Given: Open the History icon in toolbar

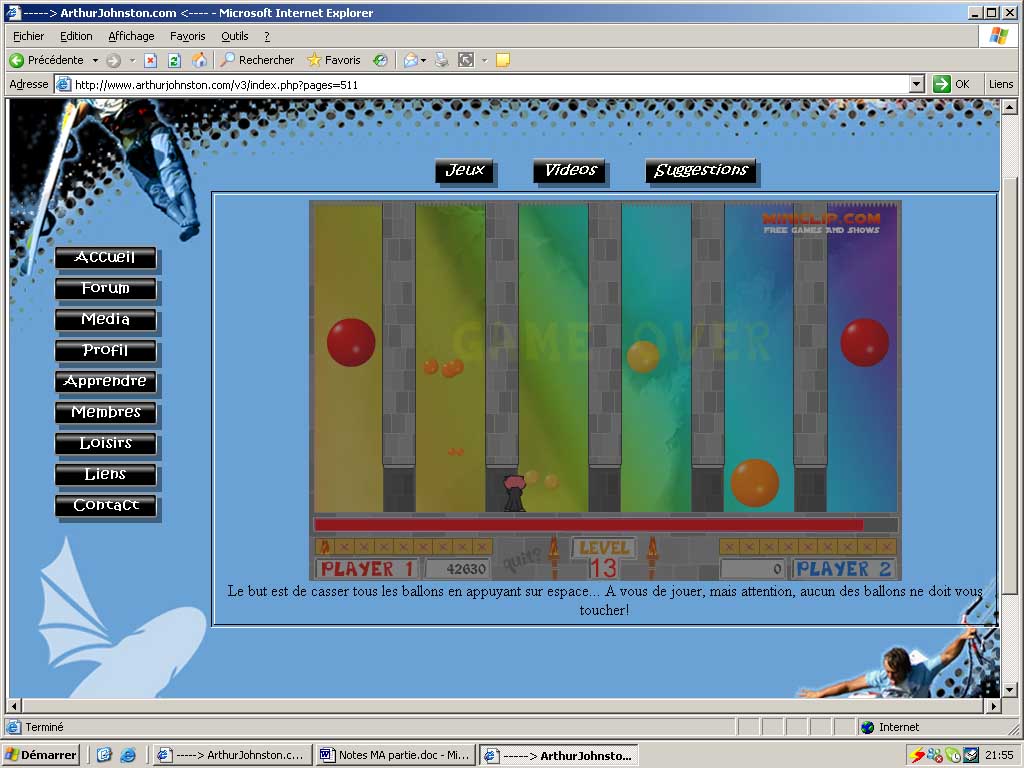Looking at the screenshot, I should [380, 60].
